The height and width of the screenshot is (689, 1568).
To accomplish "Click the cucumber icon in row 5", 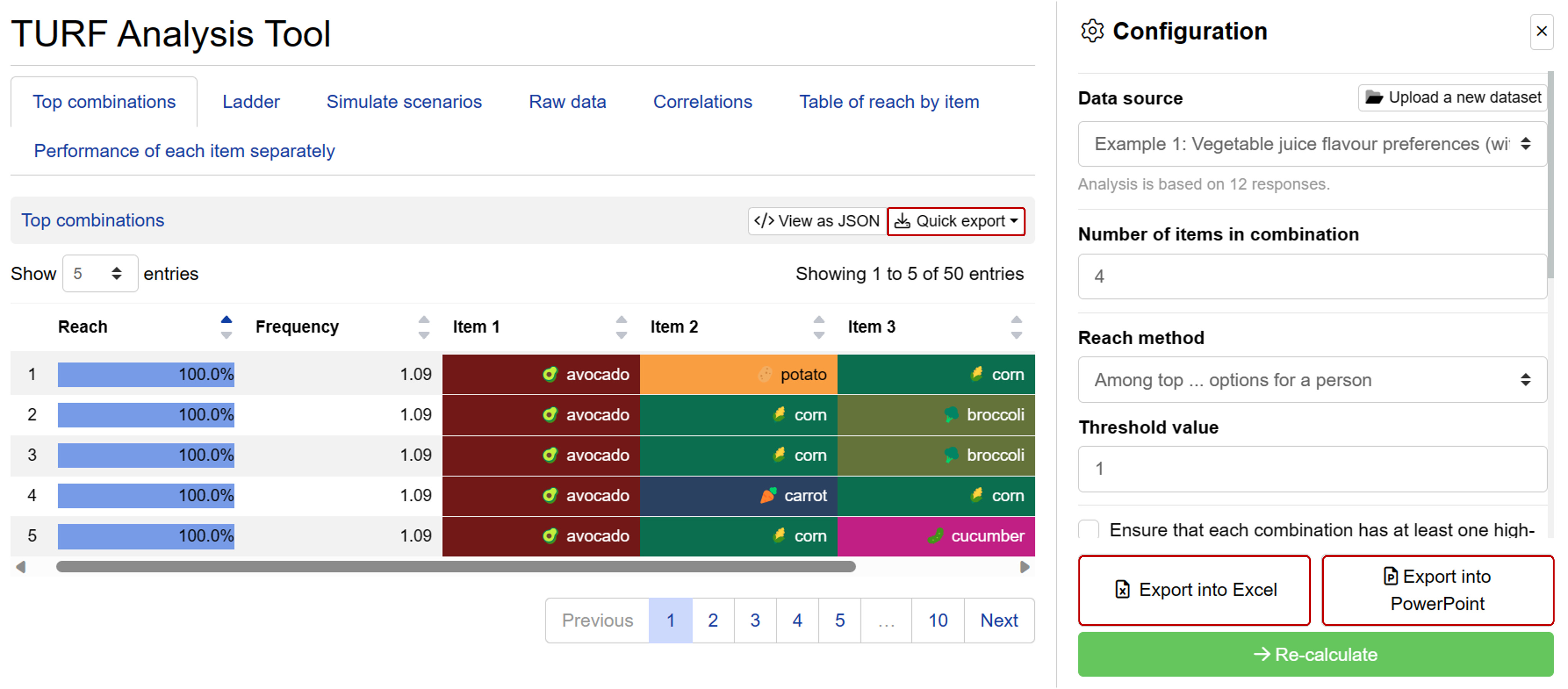I will pos(936,536).
